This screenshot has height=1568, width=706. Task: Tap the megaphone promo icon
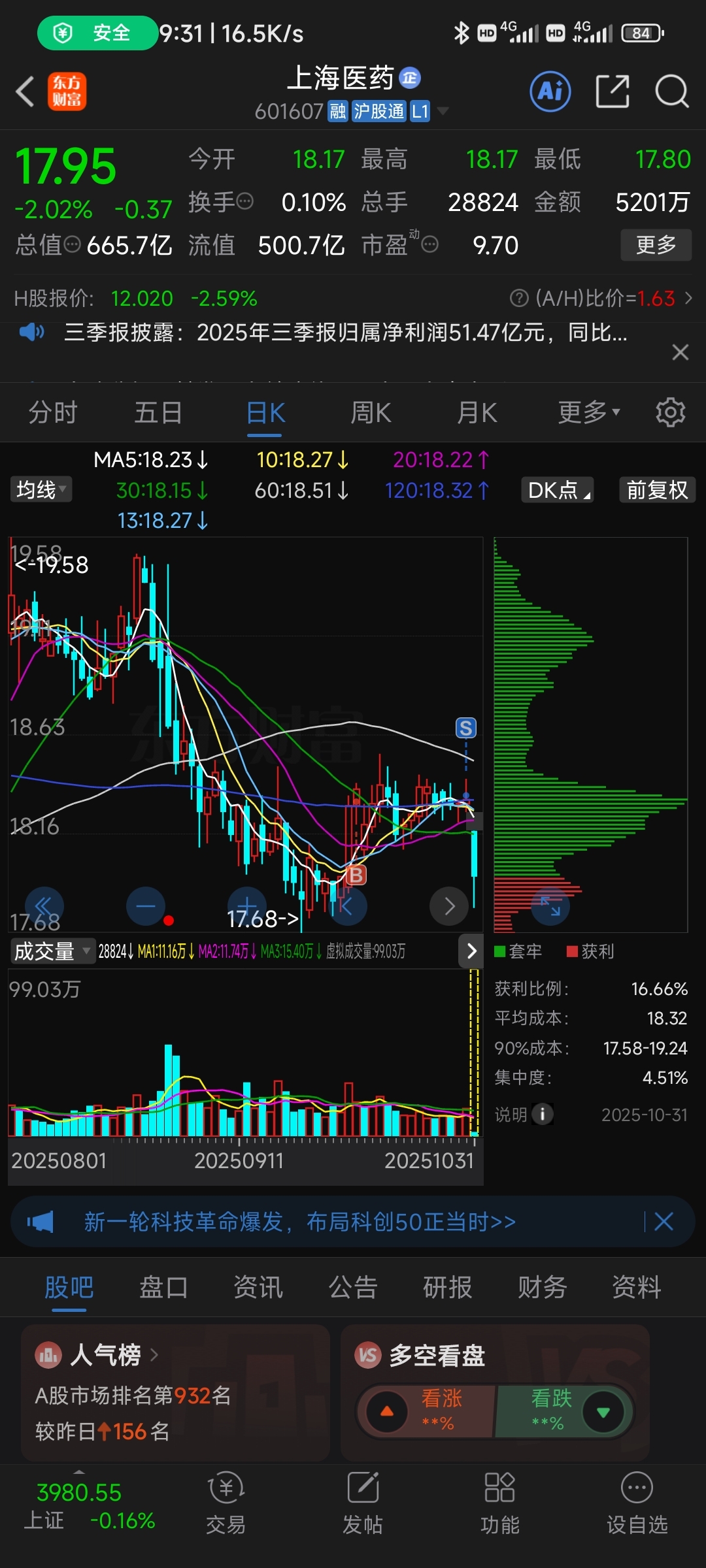(x=41, y=1221)
